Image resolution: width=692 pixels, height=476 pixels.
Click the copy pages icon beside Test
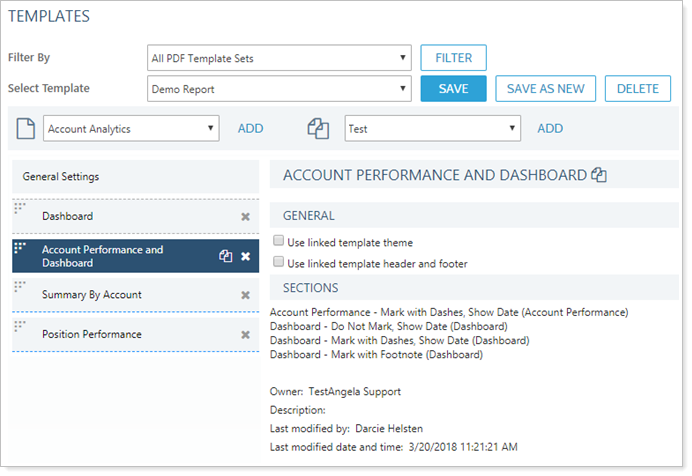coord(318,128)
